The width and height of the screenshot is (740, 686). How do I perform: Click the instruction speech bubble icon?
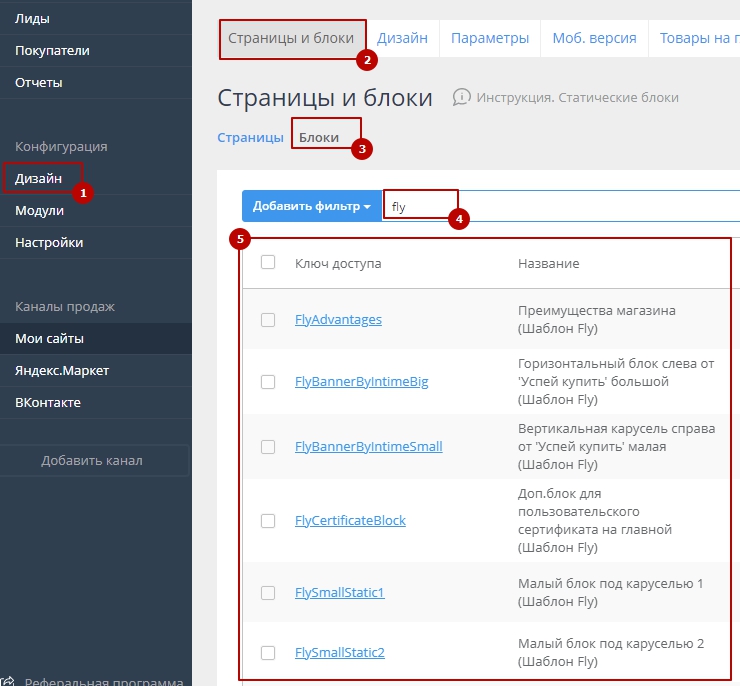(461, 97)
